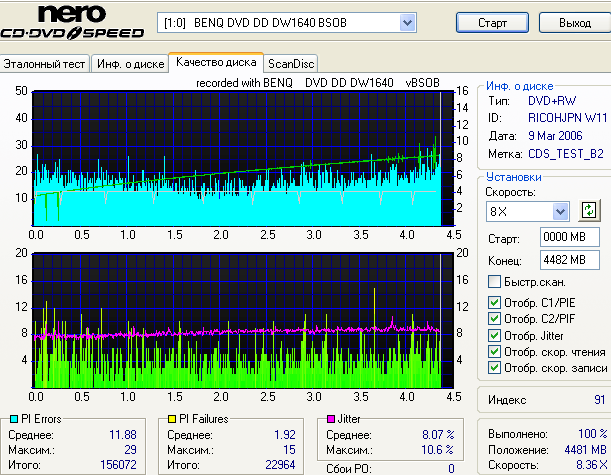The width and height of the screenshot is (611, 475).
Task: Expand the 8X speed dropdown
Action: click(x=560, y=212)
